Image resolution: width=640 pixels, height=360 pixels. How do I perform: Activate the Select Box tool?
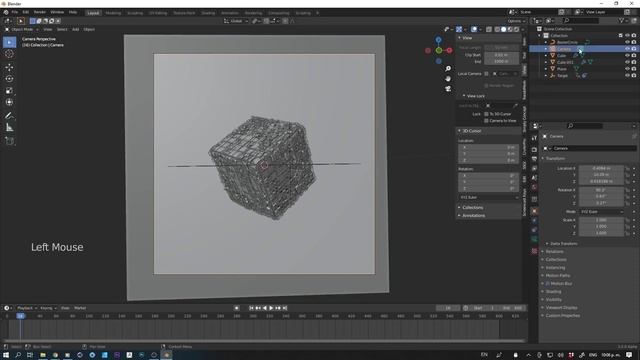9,42
